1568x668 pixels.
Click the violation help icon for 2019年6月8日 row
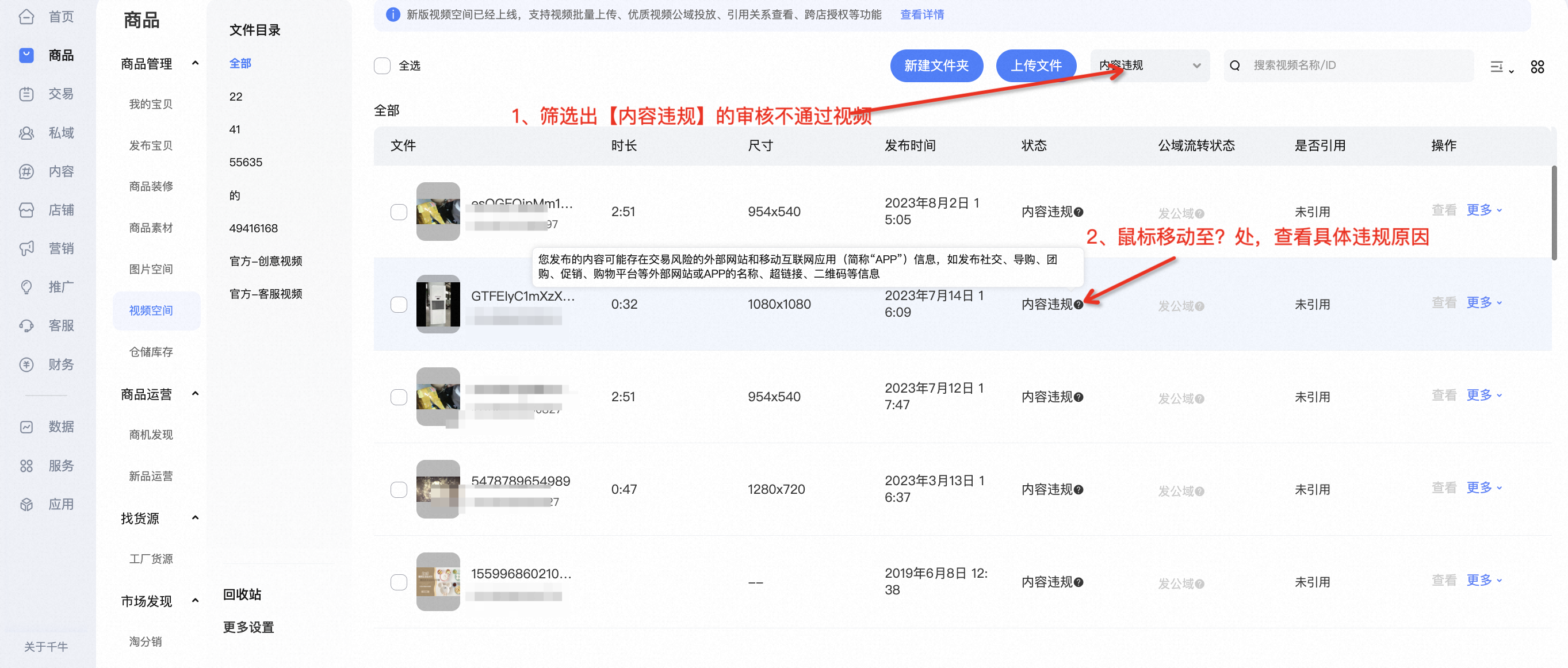tap(1078, 582)
